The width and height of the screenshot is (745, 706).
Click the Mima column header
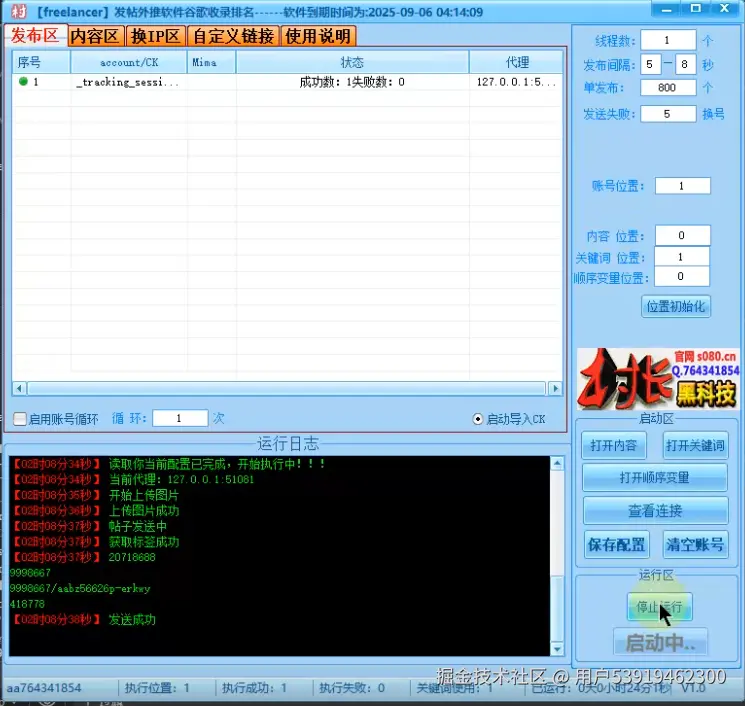211,62
